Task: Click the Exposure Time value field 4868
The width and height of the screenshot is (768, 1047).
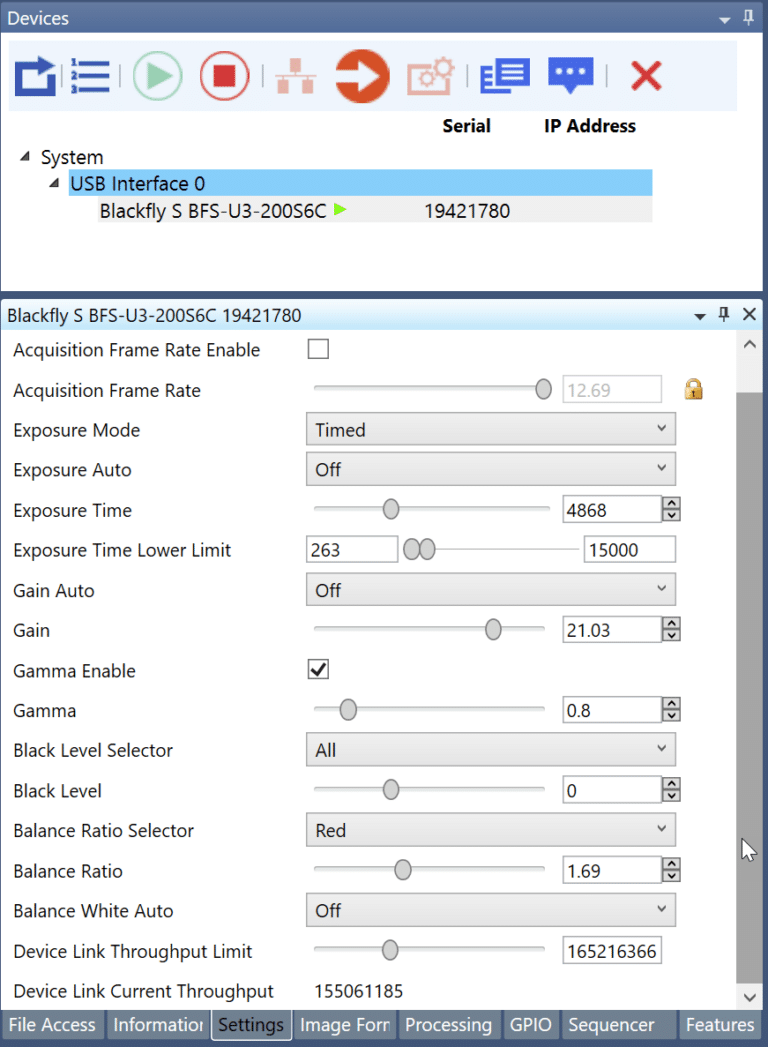Action: (612, 509)
